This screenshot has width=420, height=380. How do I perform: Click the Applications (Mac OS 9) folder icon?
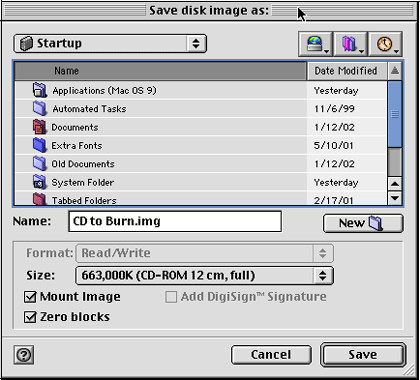coord(40,90)
